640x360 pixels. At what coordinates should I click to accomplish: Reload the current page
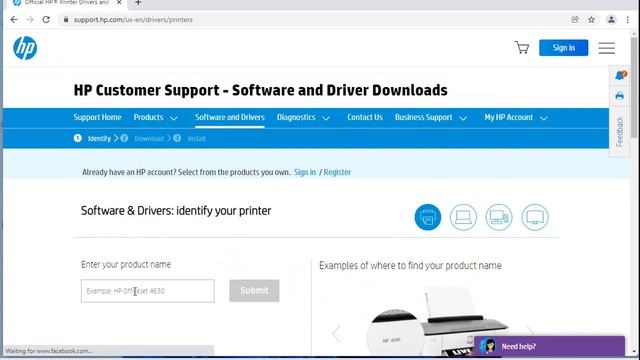pyautogui.click(x=46, y=20)
